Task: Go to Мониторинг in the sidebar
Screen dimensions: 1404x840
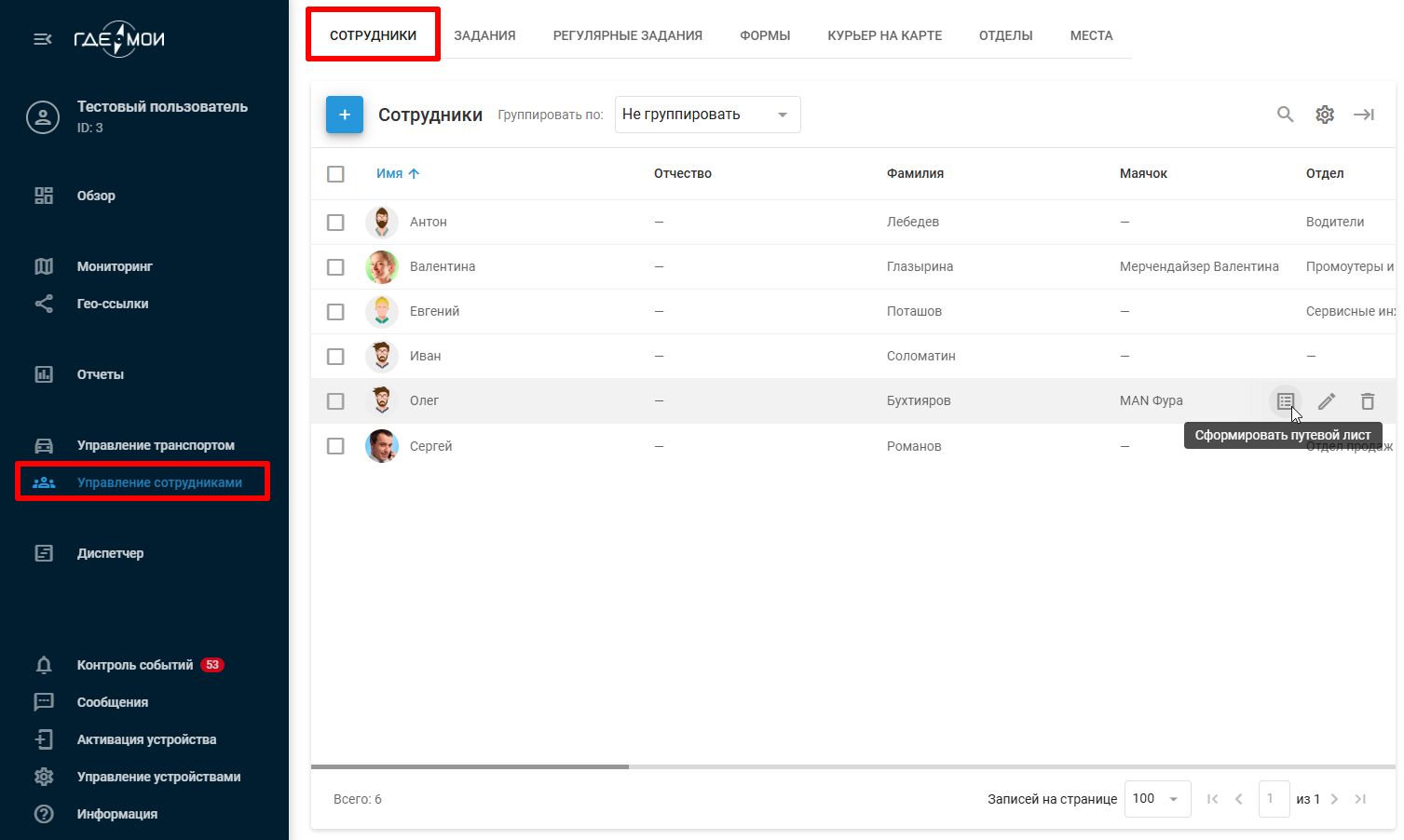Action: pyautogui.click(x=115, y=266)
